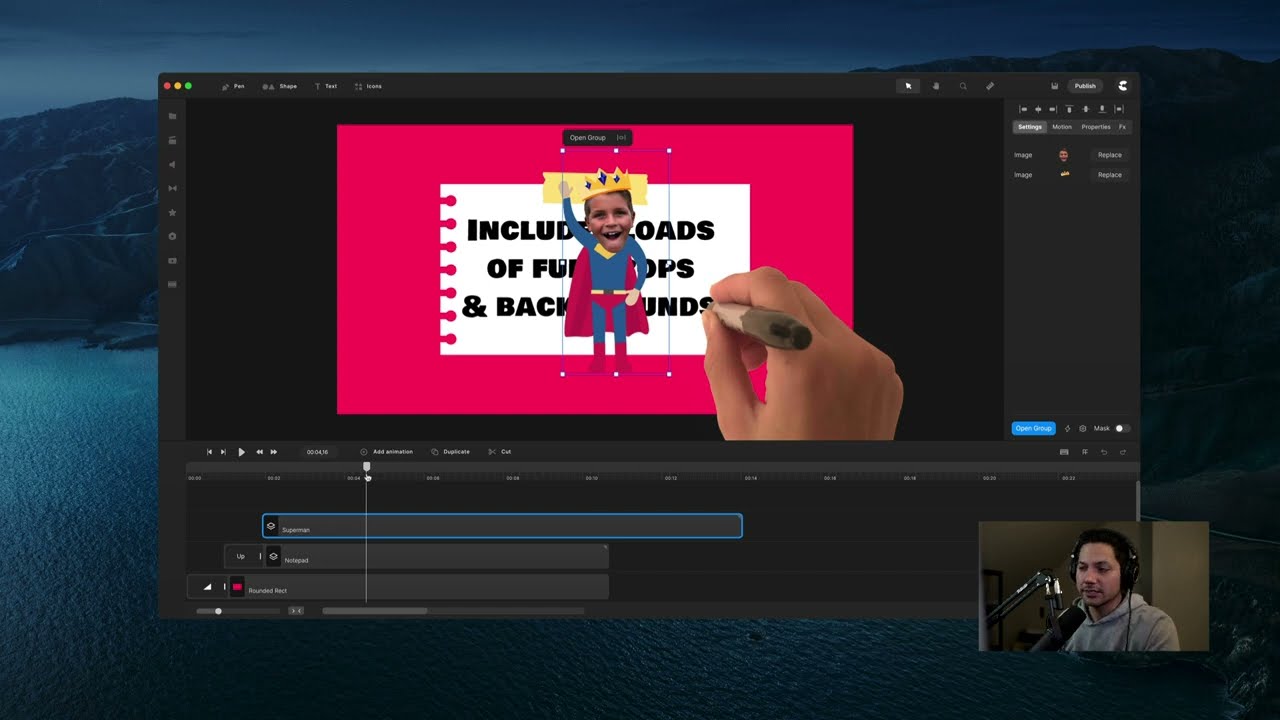Select the Pen tool
Screen dimensions: 1280x720
coord(233,86)
